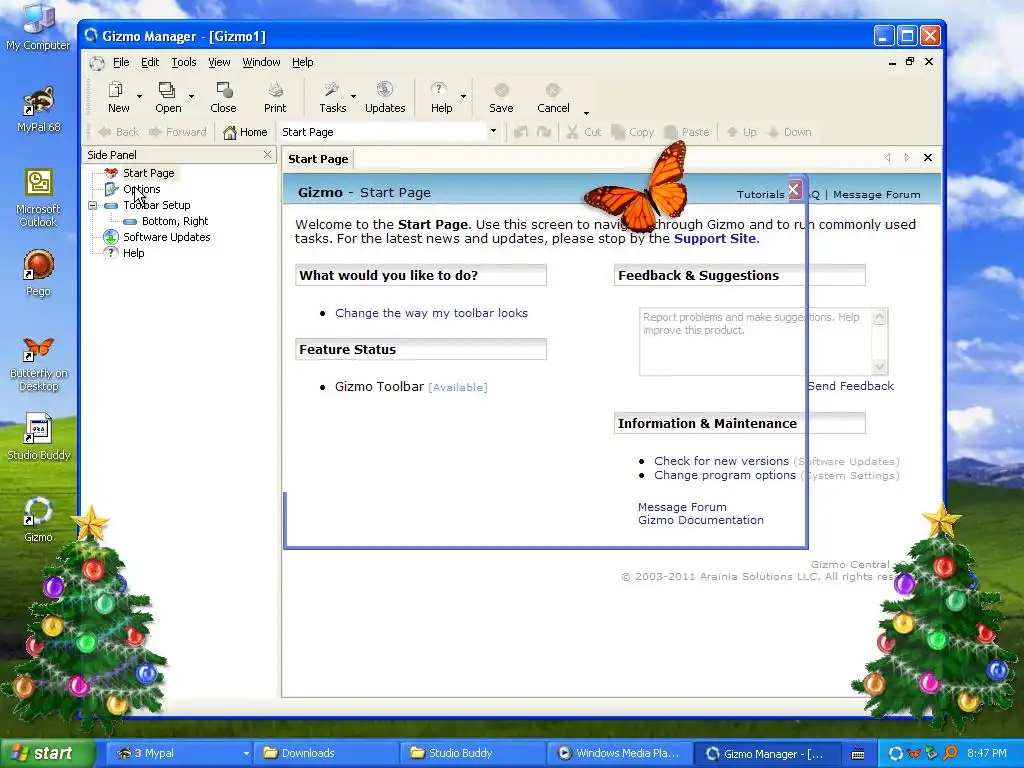
Task: Open the Help button dropdown arrow
Action: tap(463, 97)
